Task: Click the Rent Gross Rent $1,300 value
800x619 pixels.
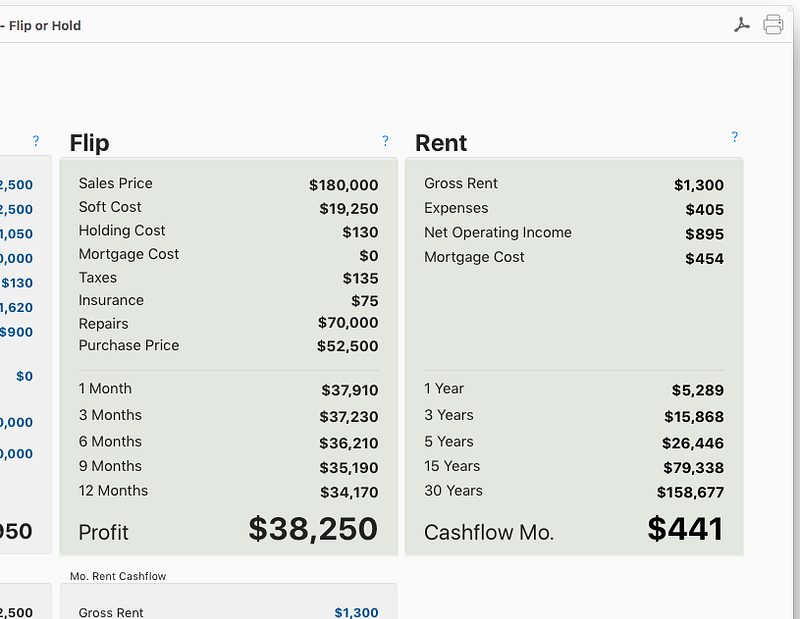Action: (698, 185)
